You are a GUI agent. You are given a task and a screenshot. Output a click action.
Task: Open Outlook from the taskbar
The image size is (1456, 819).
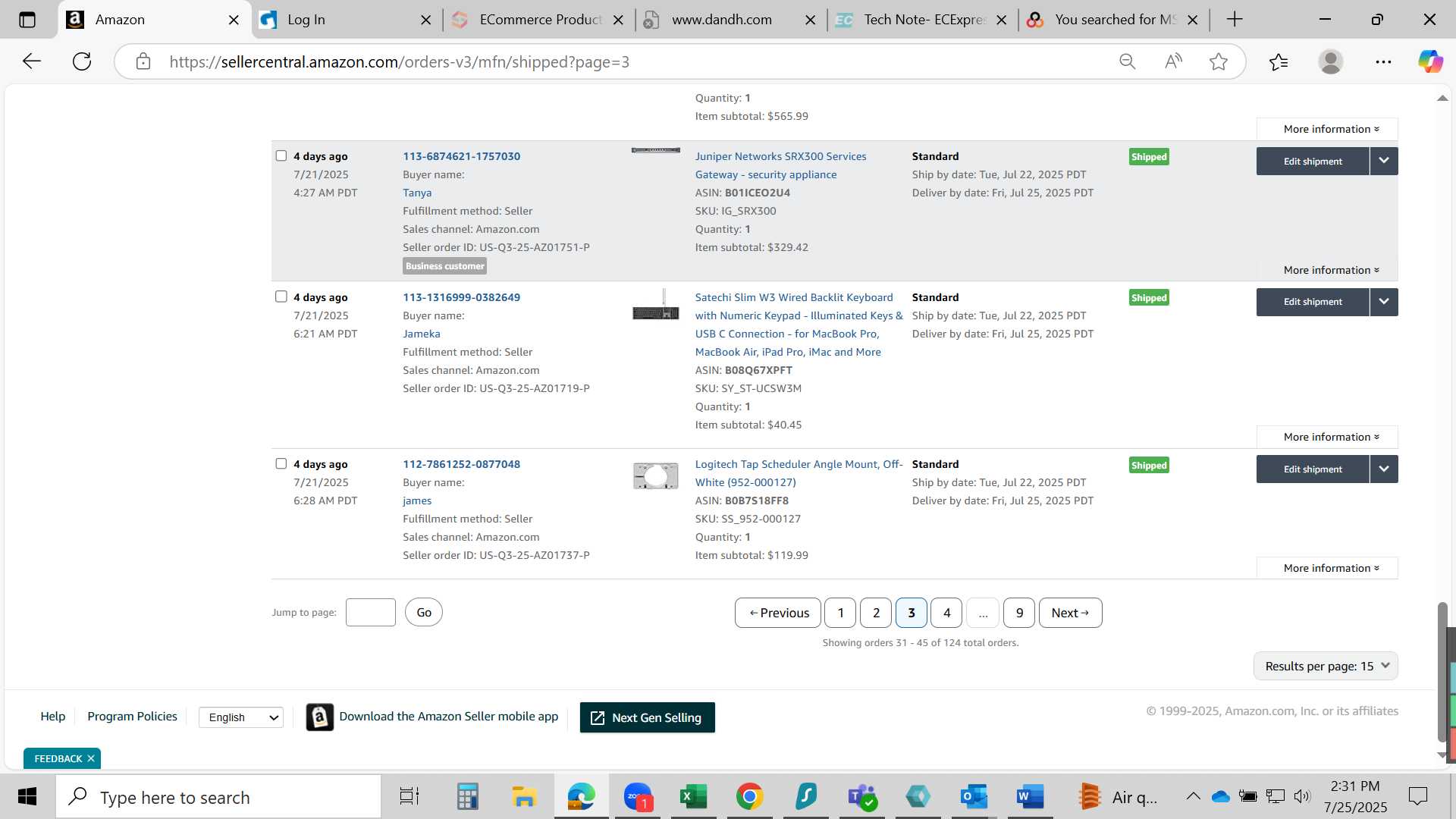tap(974, 797)
